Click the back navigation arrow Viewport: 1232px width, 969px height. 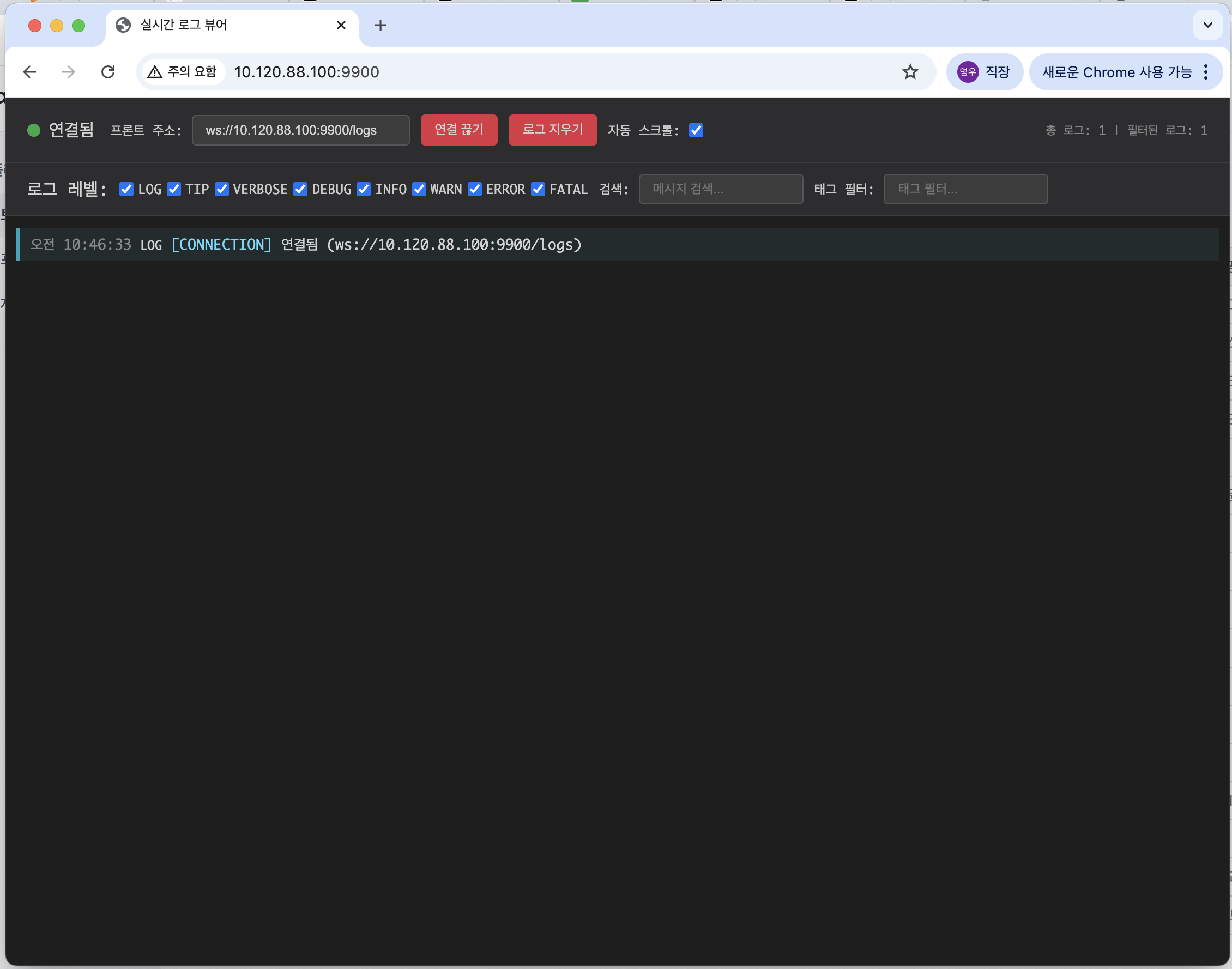[29, 71]
